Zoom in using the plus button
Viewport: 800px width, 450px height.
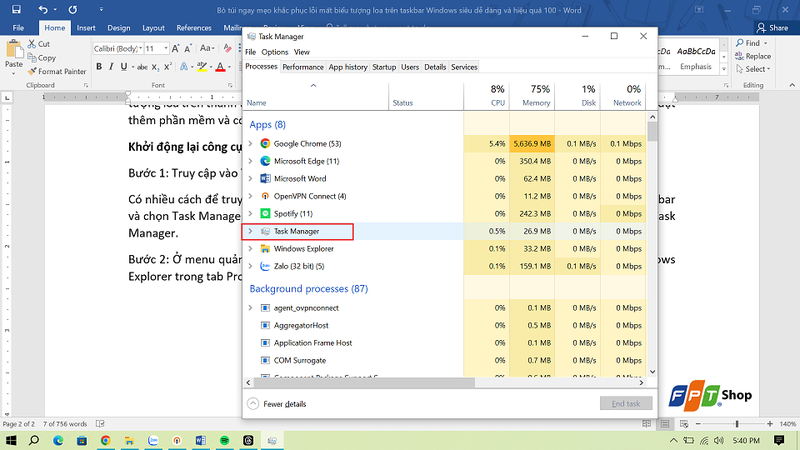tap(770, 424)
